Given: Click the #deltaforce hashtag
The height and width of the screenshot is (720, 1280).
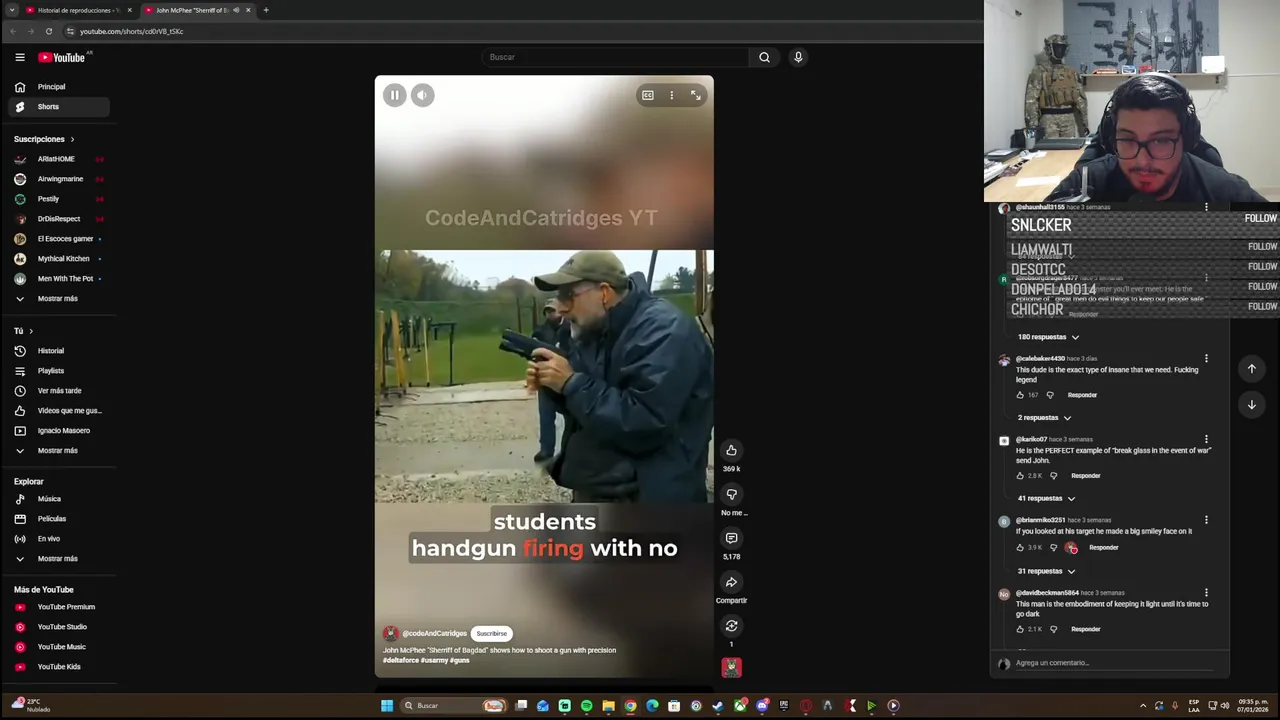Looking at the screenshot, I should pos(400,660).
